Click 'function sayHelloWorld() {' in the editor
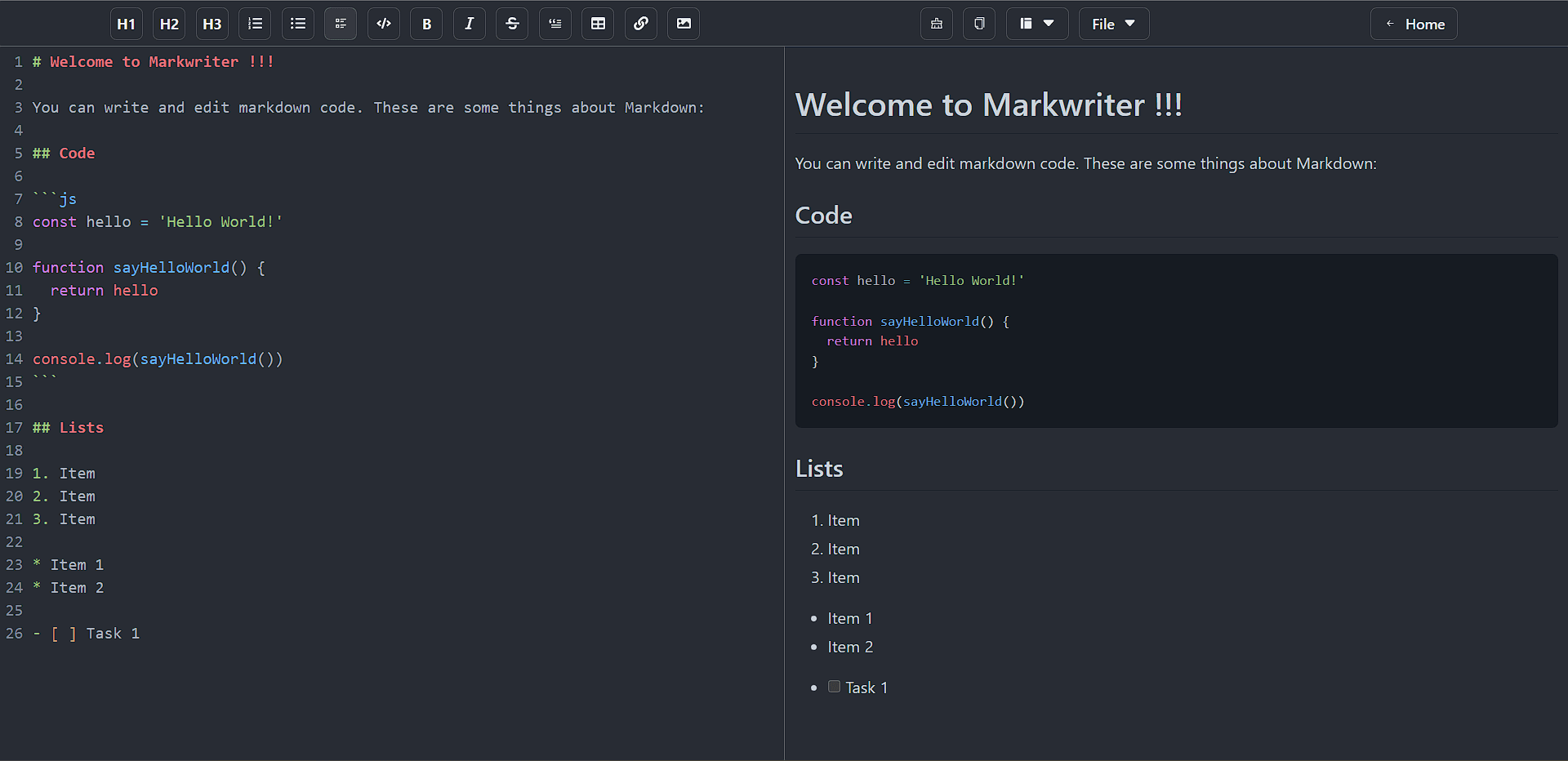 (x=149, y=268)
